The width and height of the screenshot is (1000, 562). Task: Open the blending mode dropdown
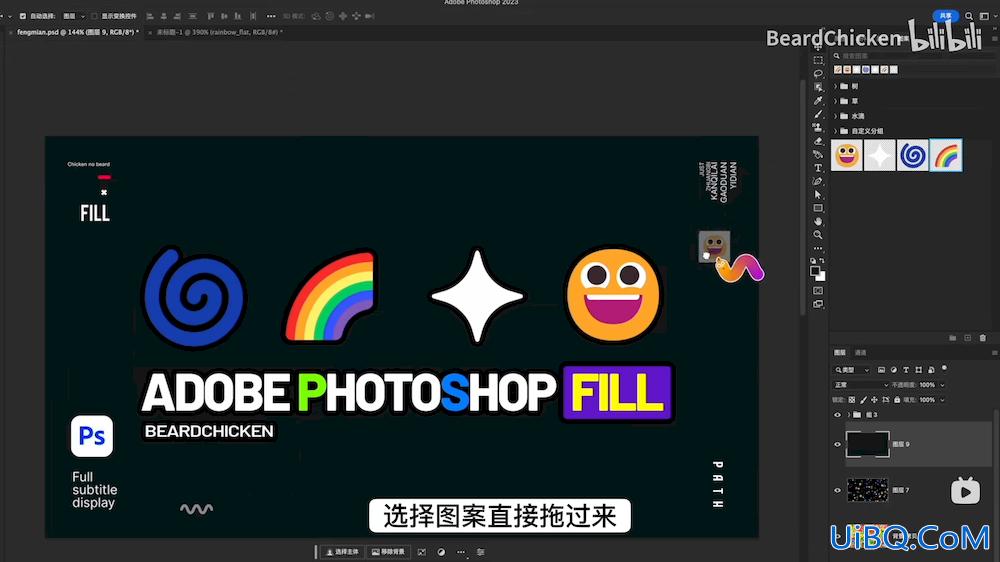861,385
